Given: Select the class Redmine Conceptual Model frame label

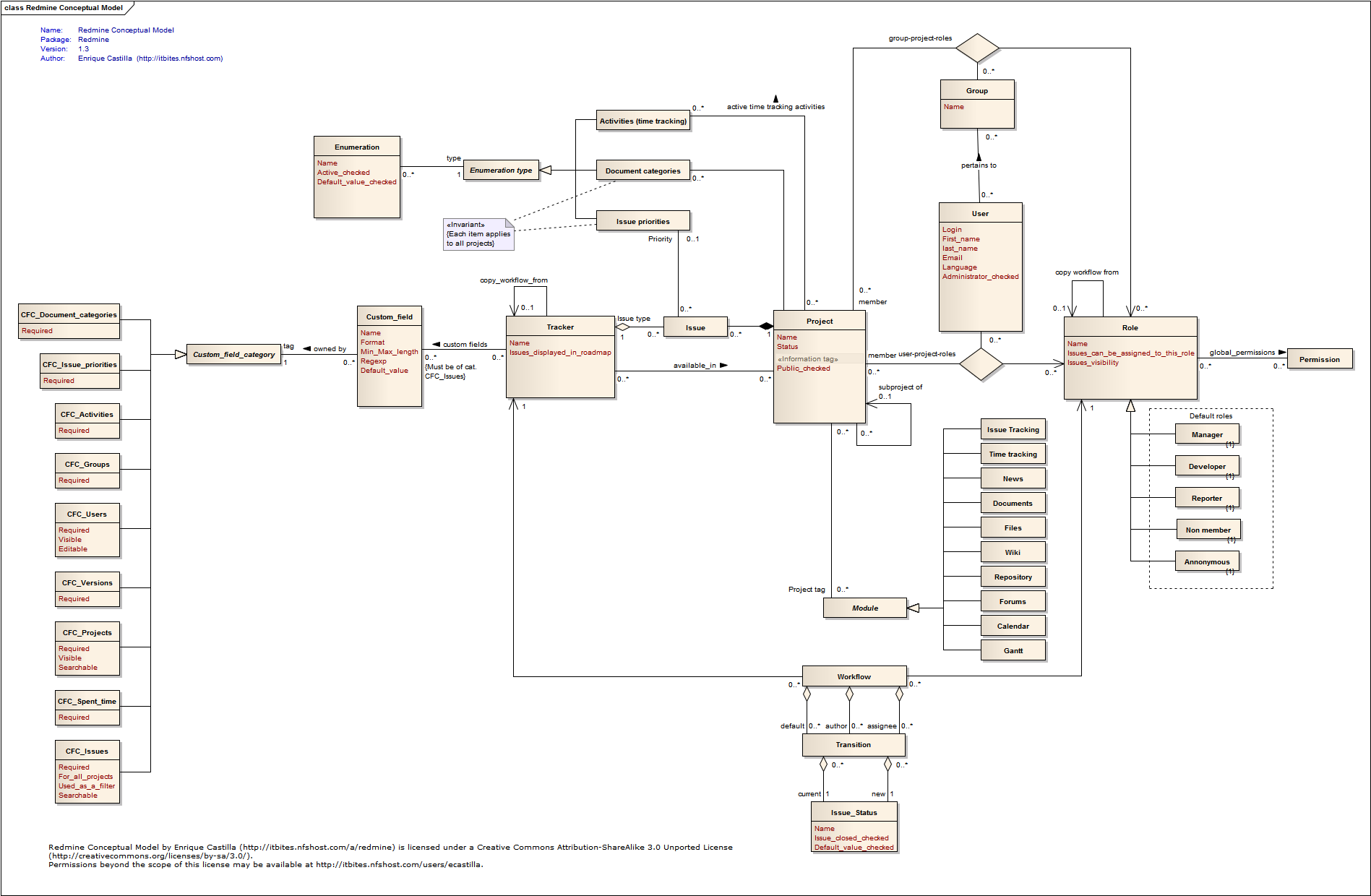Looking at the screenshot, I should [x=64, y=8].
